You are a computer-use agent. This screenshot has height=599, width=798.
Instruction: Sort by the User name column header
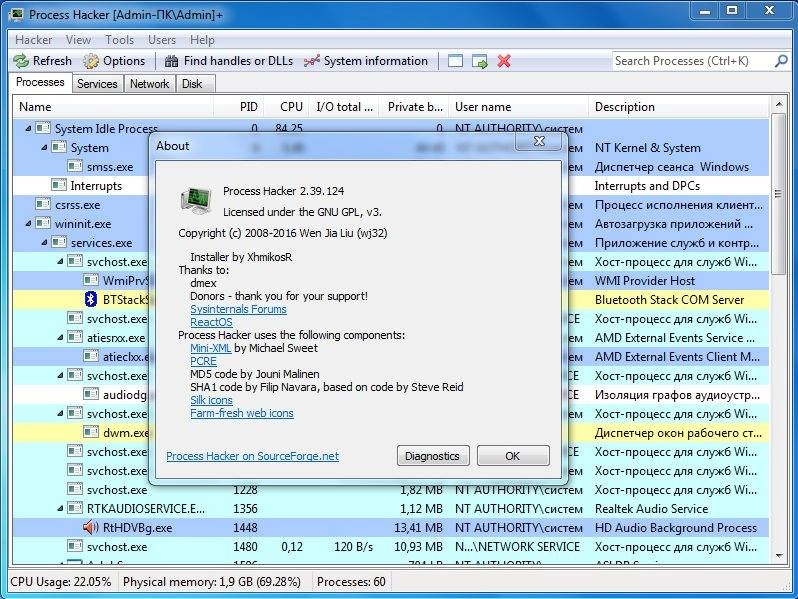tap(519, 107)
